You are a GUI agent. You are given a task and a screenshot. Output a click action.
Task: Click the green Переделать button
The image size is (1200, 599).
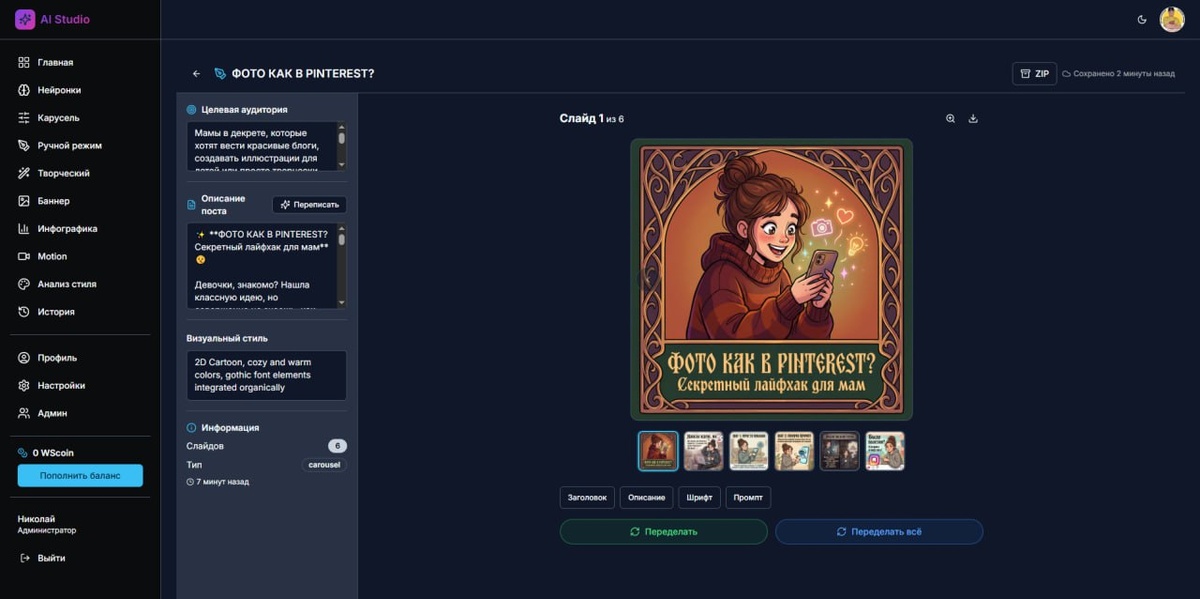click(x=664, y=531)
